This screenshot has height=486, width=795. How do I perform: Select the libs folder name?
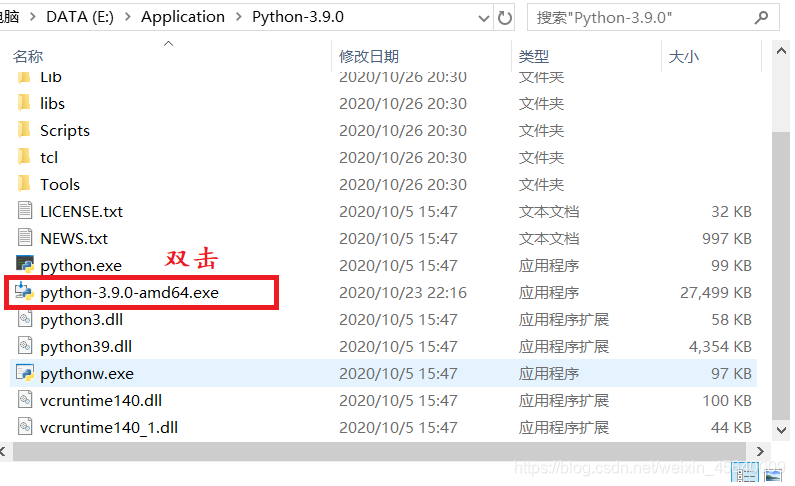(52, 103)
